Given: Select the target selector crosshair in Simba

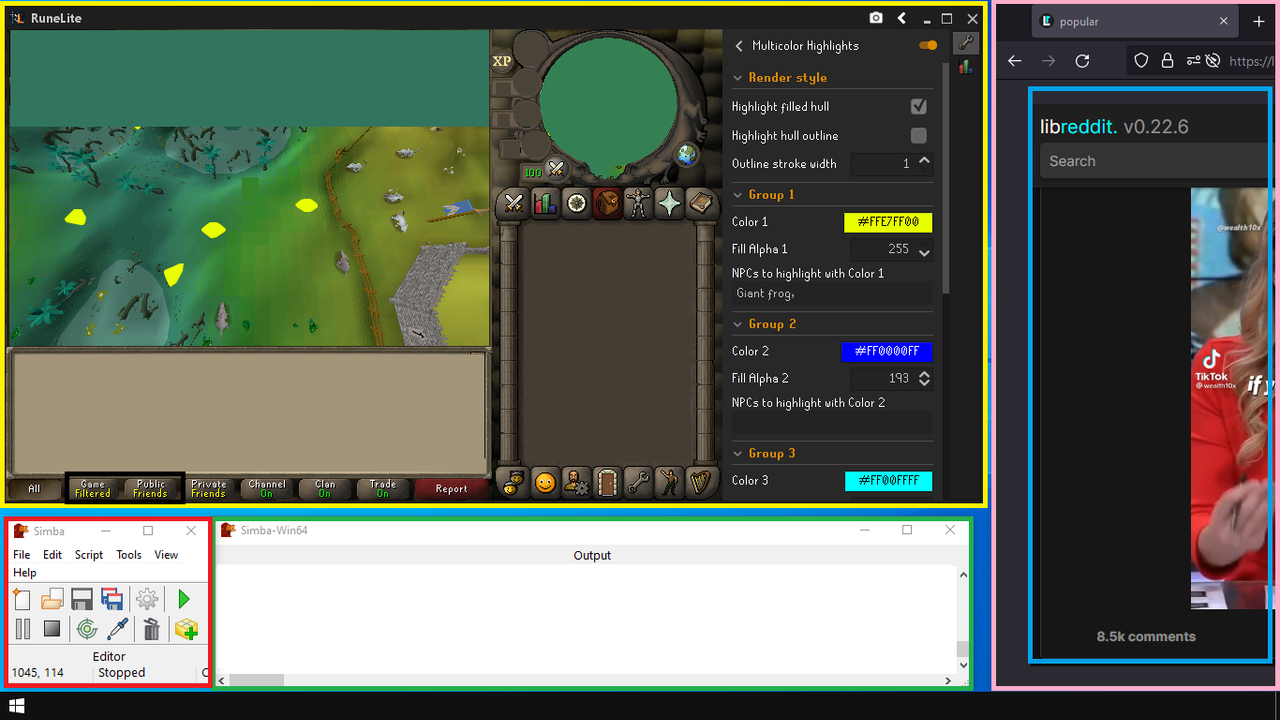Looking at the screenshot, I should (x=87, y=629).
